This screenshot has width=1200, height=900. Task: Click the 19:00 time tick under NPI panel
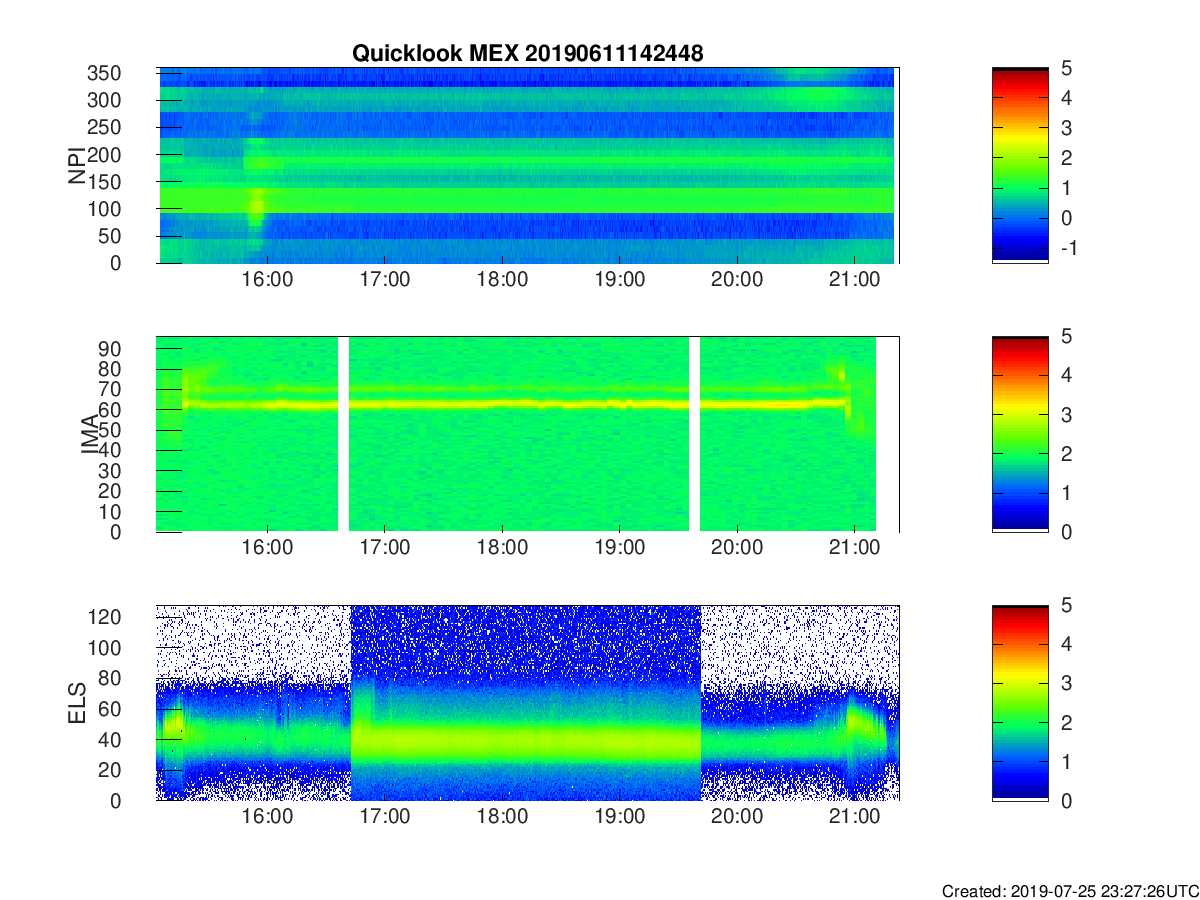(x=620, y=280)
